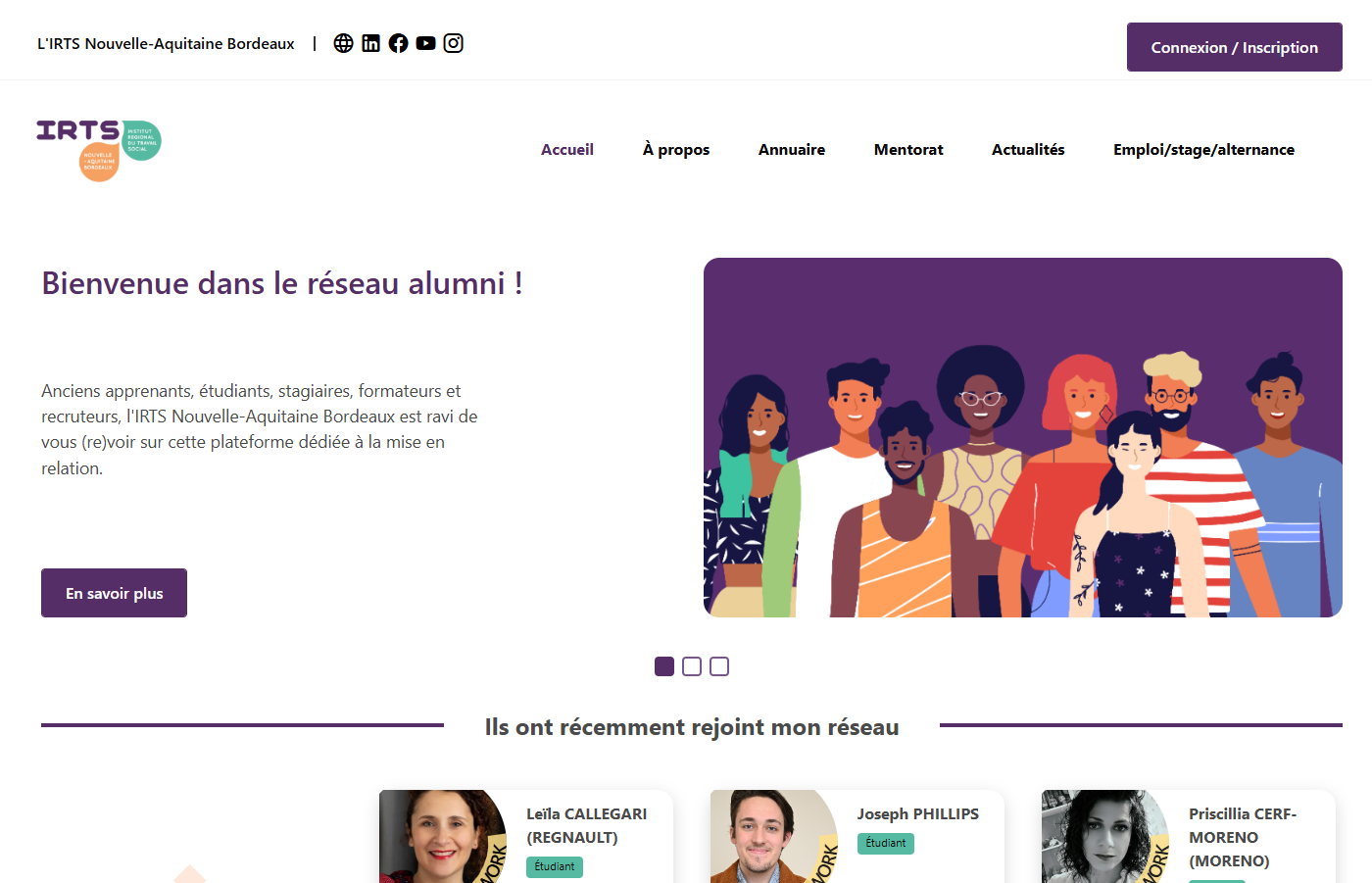Open the Accueil menu item
The image size is (1372, 883).
(x=567, y=150)
